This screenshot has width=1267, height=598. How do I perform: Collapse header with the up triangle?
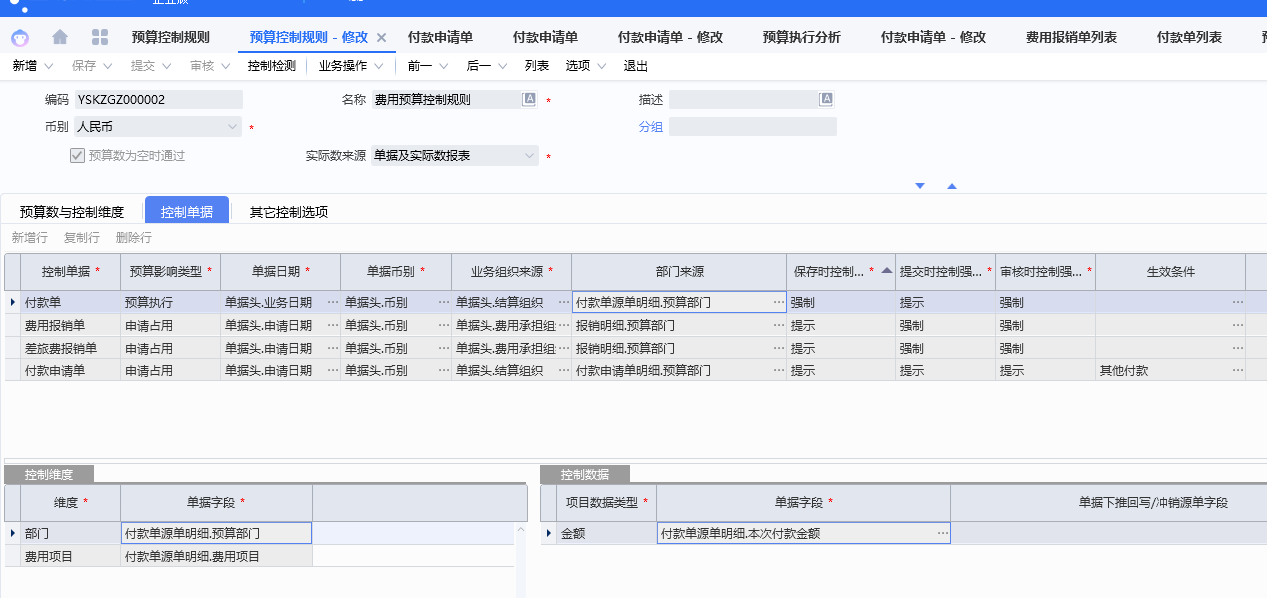(952, 186)
